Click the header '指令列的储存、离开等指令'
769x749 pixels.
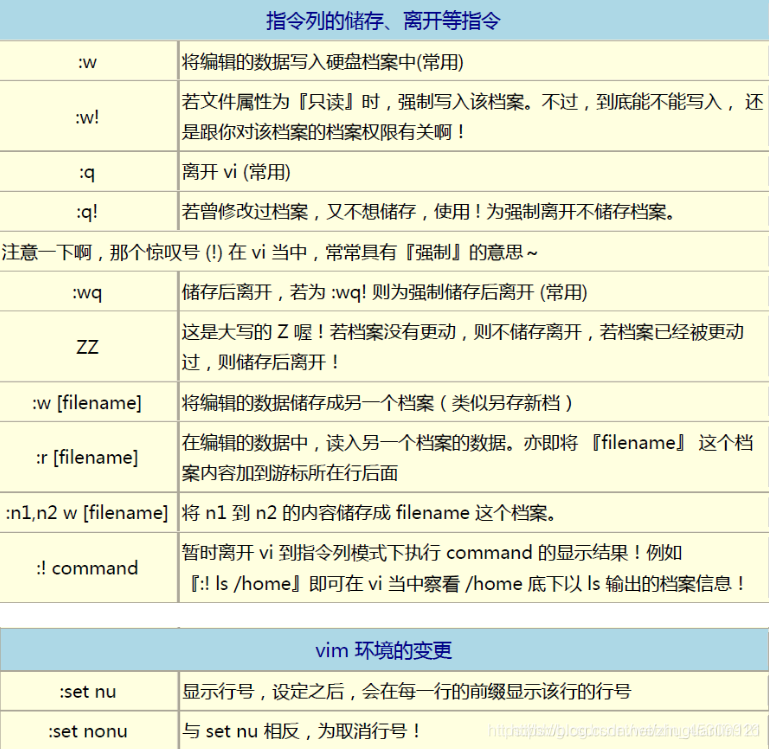(383, 21)
